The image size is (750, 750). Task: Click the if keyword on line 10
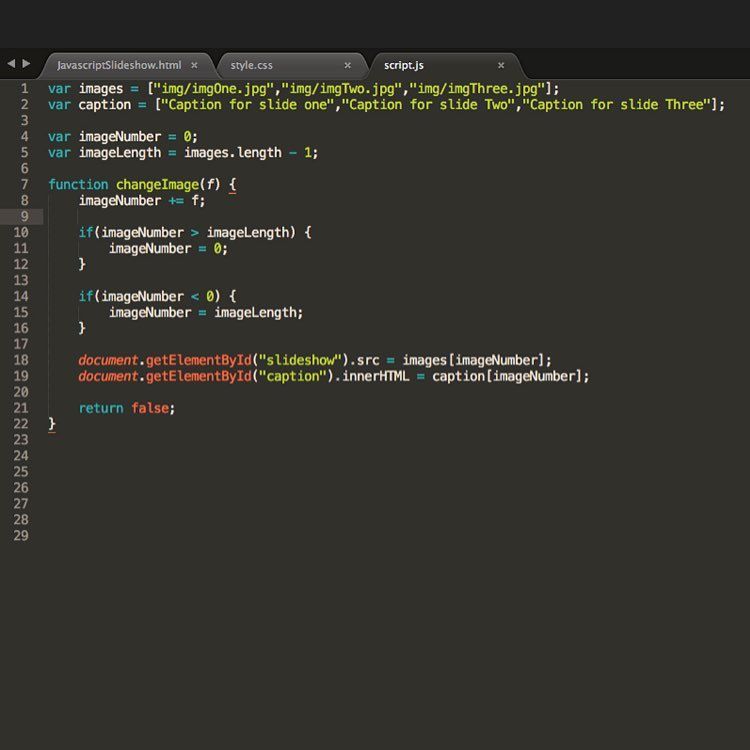pos(86,232)
